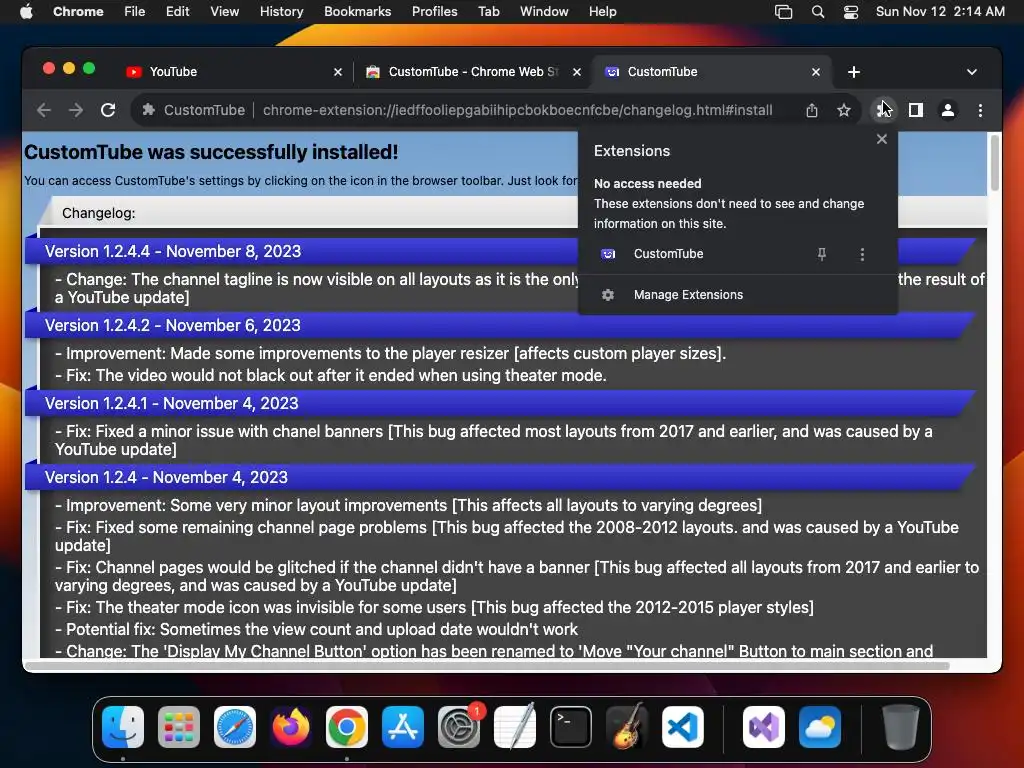Open GarageBand from the Dock
The image size is (1024, 768).
(627, 727)
